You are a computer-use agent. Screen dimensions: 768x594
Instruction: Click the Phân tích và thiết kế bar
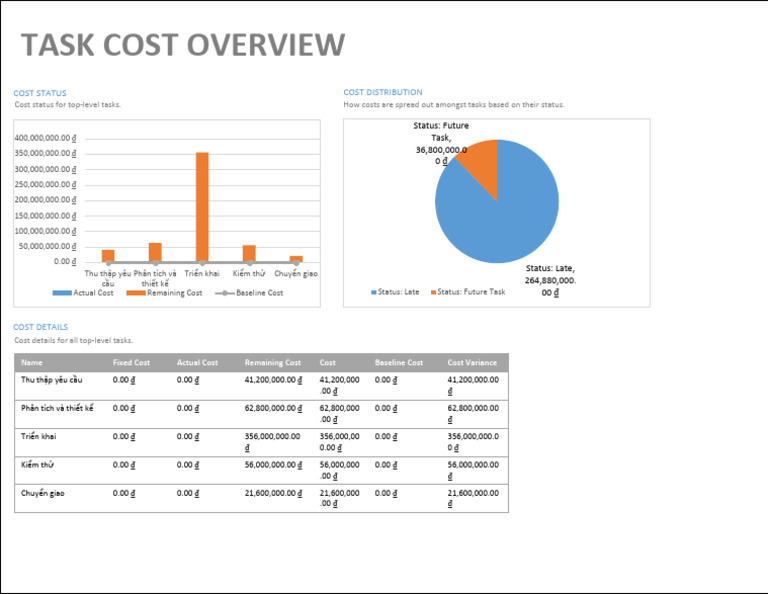[x=155, y=252]
